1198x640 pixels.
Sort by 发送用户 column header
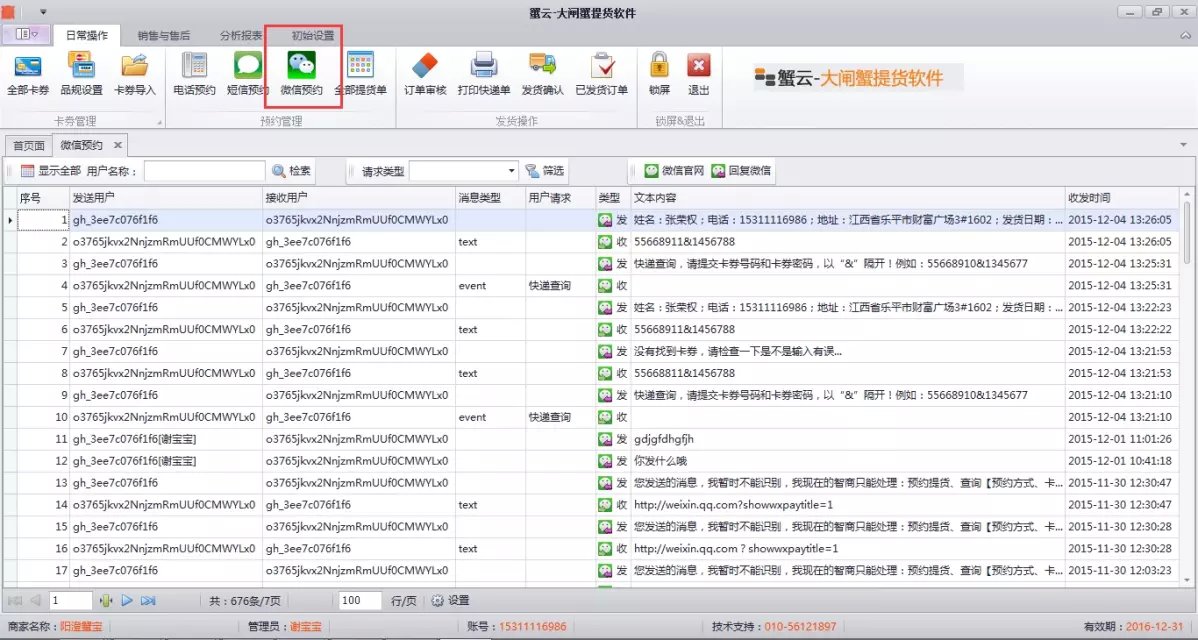point(166,198)
